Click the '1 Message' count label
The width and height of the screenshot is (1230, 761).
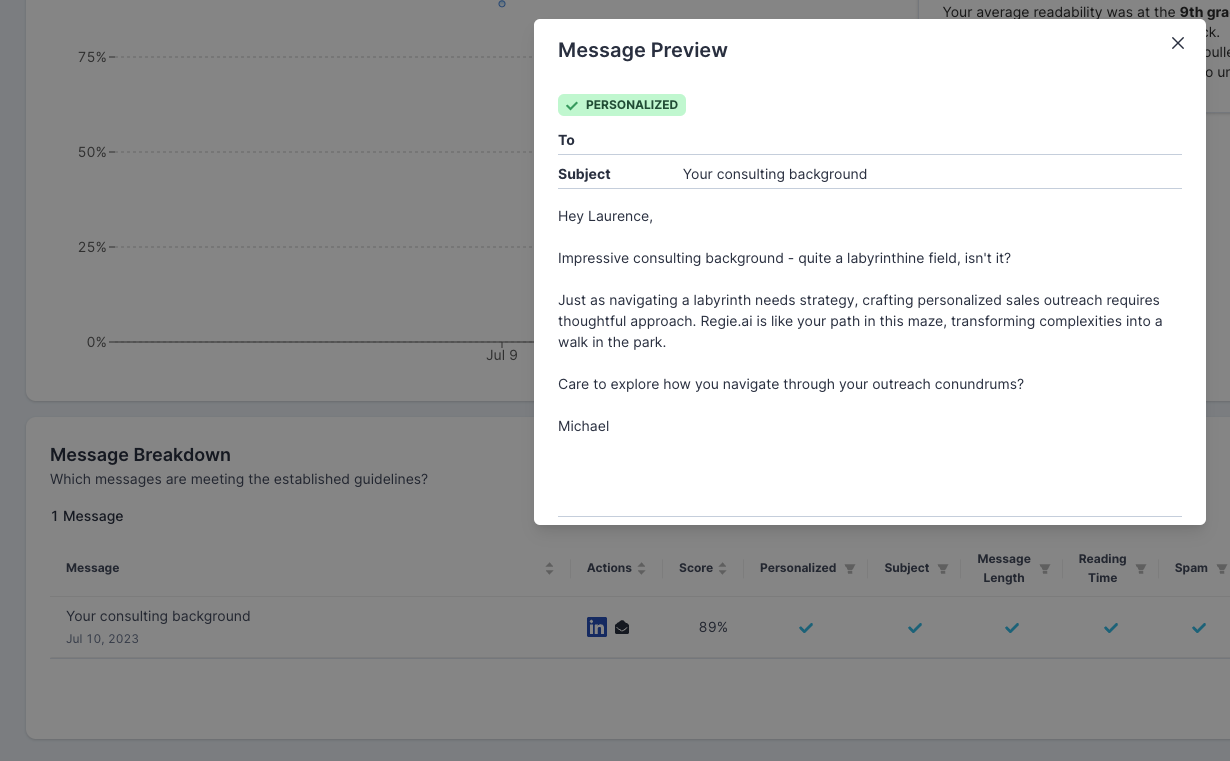click(x=87, y=516)
